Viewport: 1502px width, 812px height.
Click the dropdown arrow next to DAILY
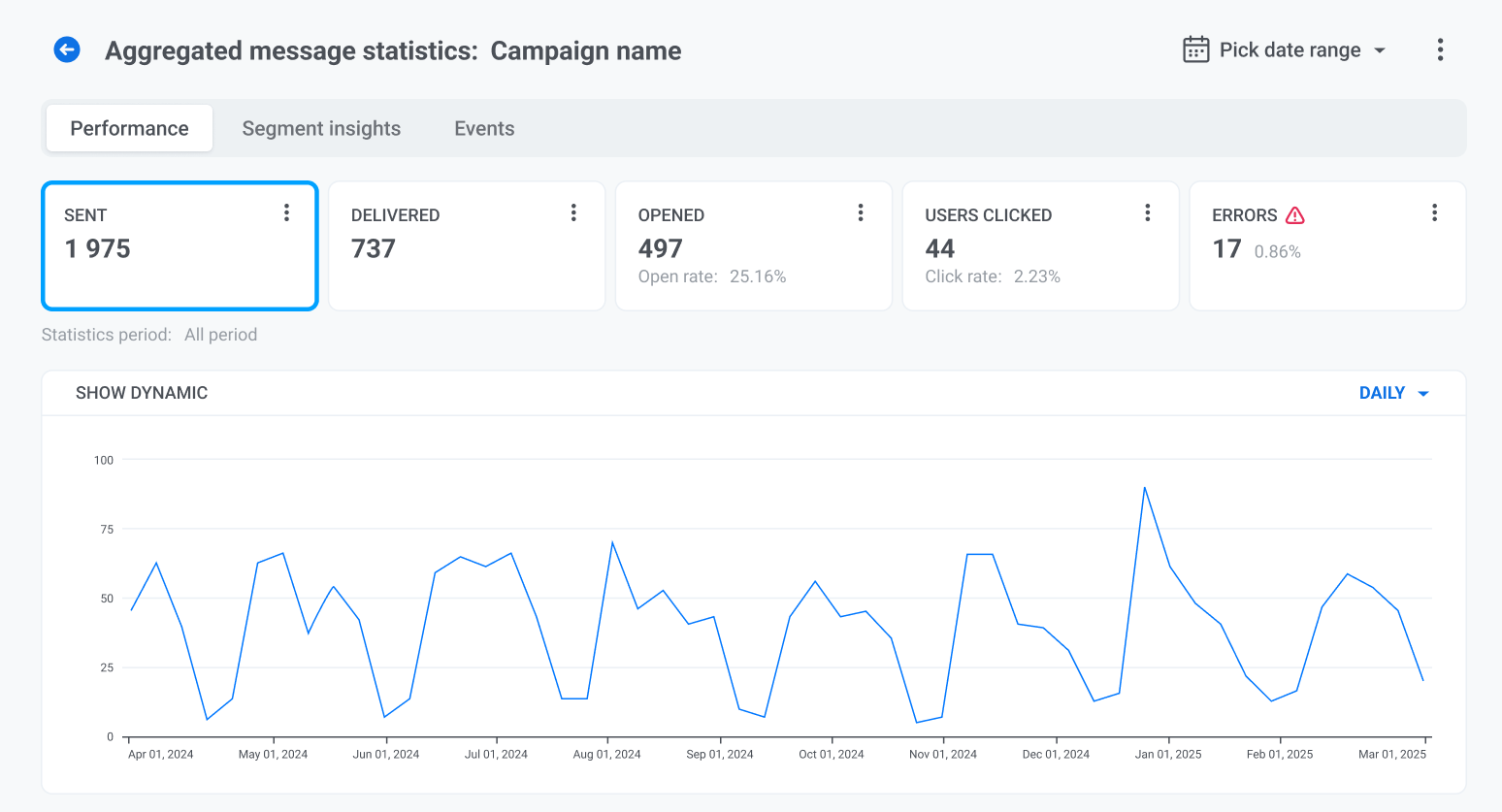point(1423,394)
